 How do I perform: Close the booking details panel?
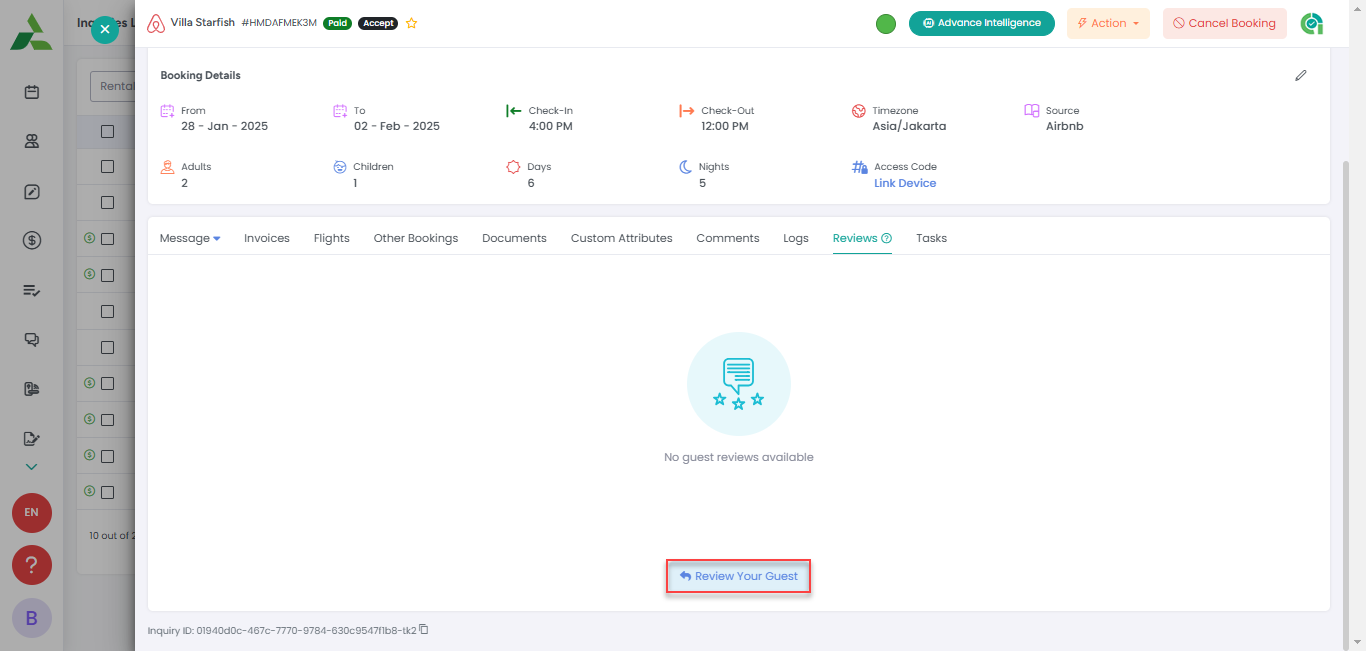(x=105, y=30)
